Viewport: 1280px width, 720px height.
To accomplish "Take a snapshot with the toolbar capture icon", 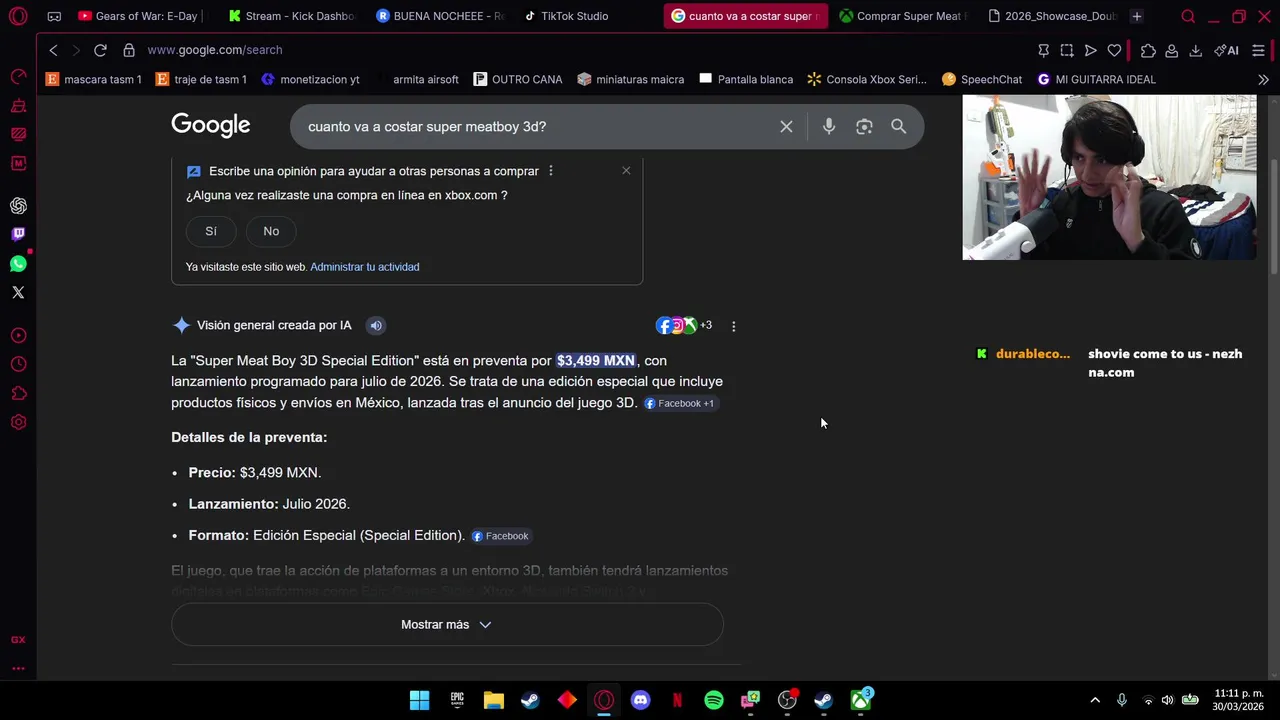I will 1067,51.
